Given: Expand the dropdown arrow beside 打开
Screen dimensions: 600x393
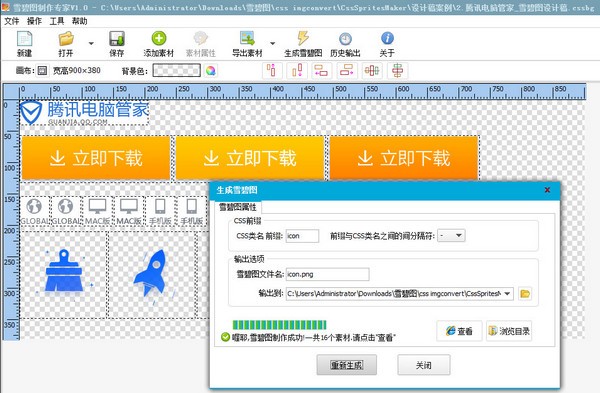Looking at the screenshot, I should (x=91, y=43).
